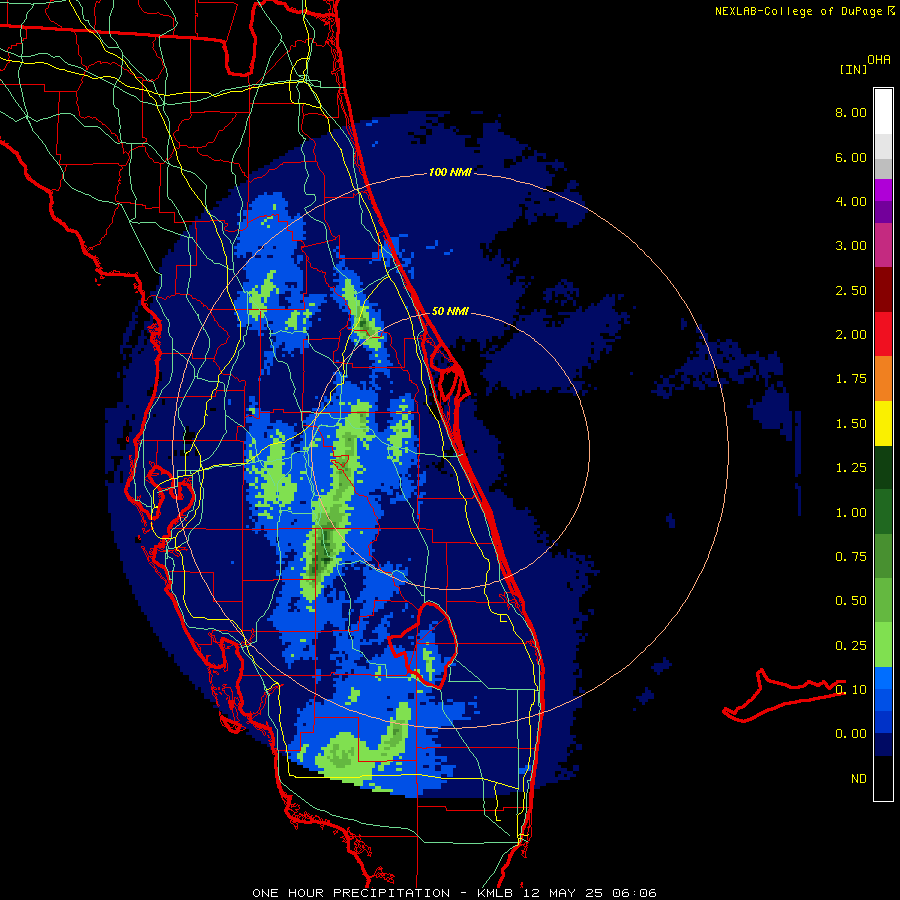This screenshot has height=900, width=900.
Task: Click the 0.50 legend value
Action: click(851, 601)
